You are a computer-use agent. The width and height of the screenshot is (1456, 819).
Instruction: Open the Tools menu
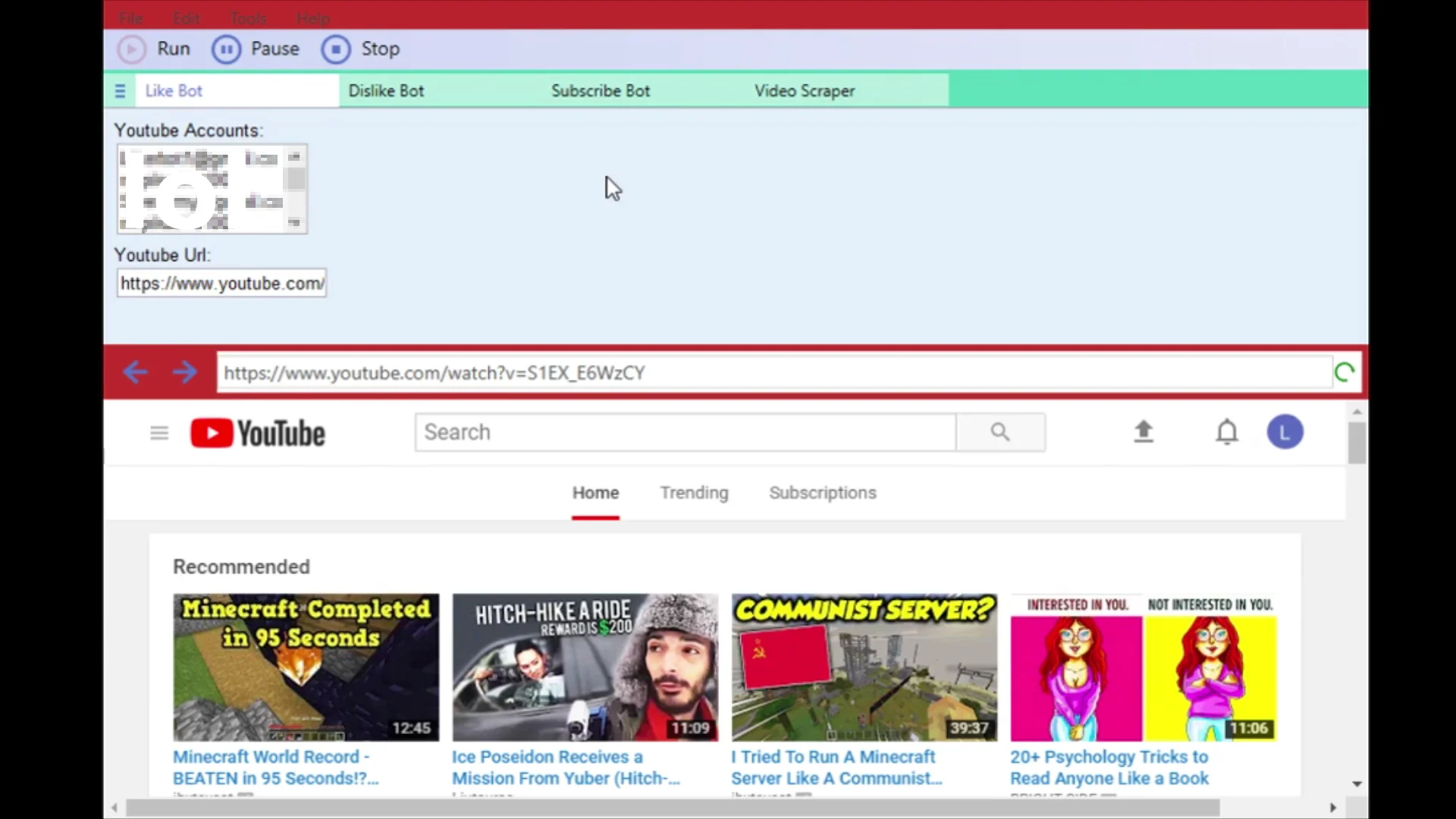(247, 17)
